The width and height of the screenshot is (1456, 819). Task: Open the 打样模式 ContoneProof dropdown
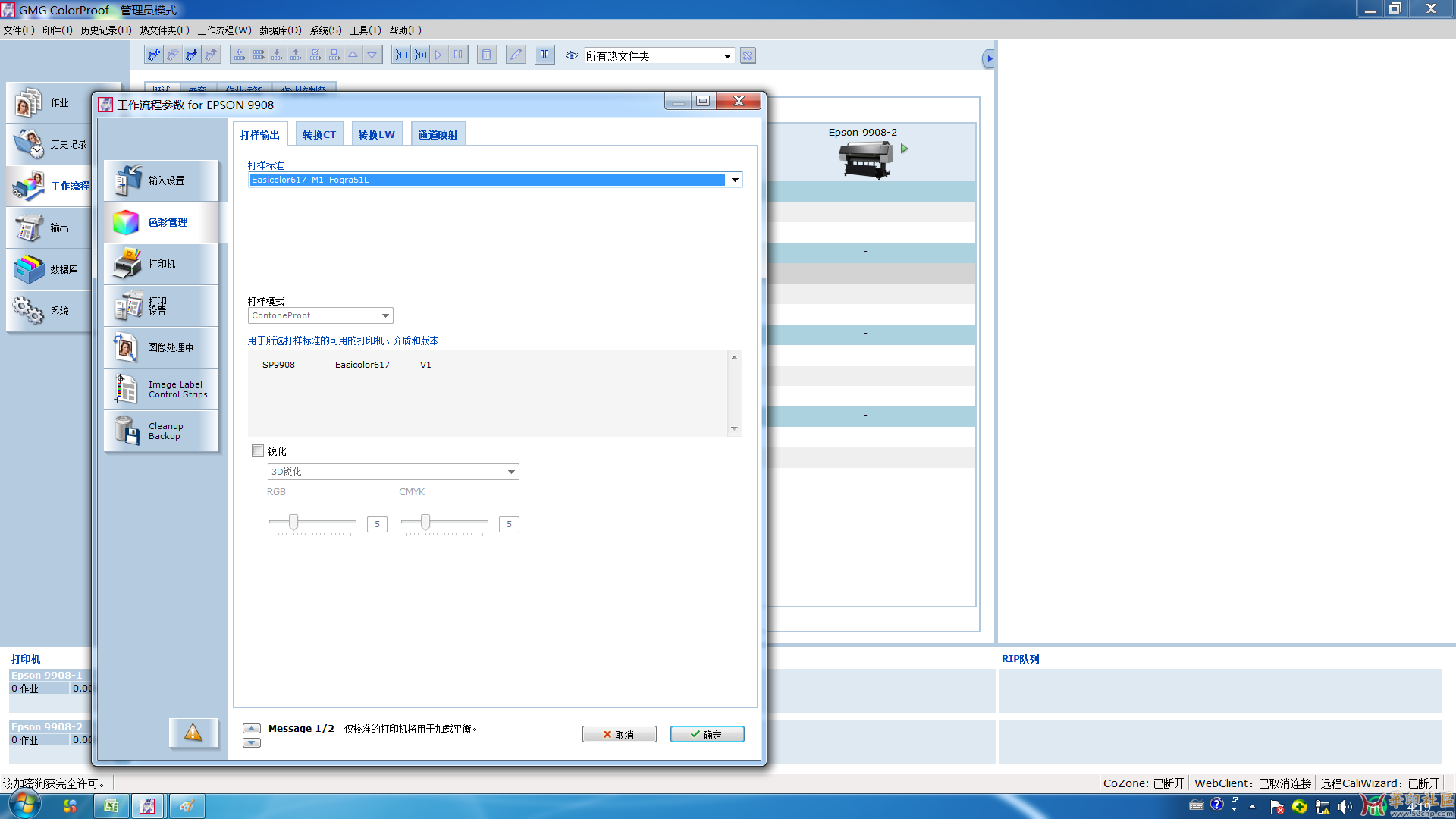click(x=385, y=315)
